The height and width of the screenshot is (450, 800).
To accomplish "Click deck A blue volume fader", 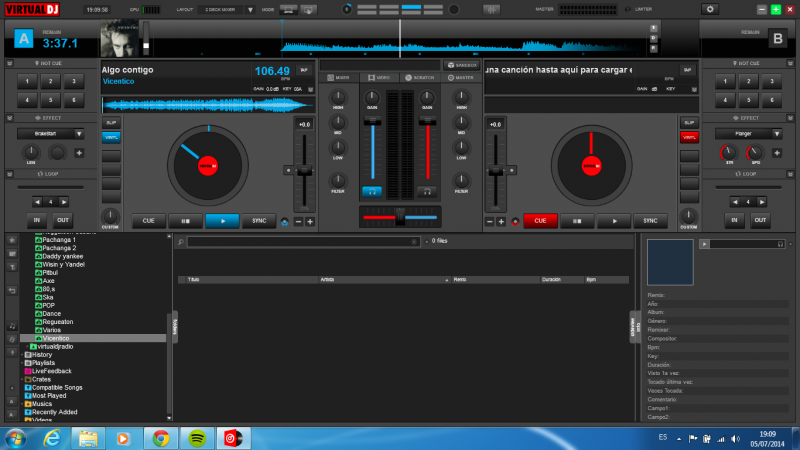I will tap(372, 121).
